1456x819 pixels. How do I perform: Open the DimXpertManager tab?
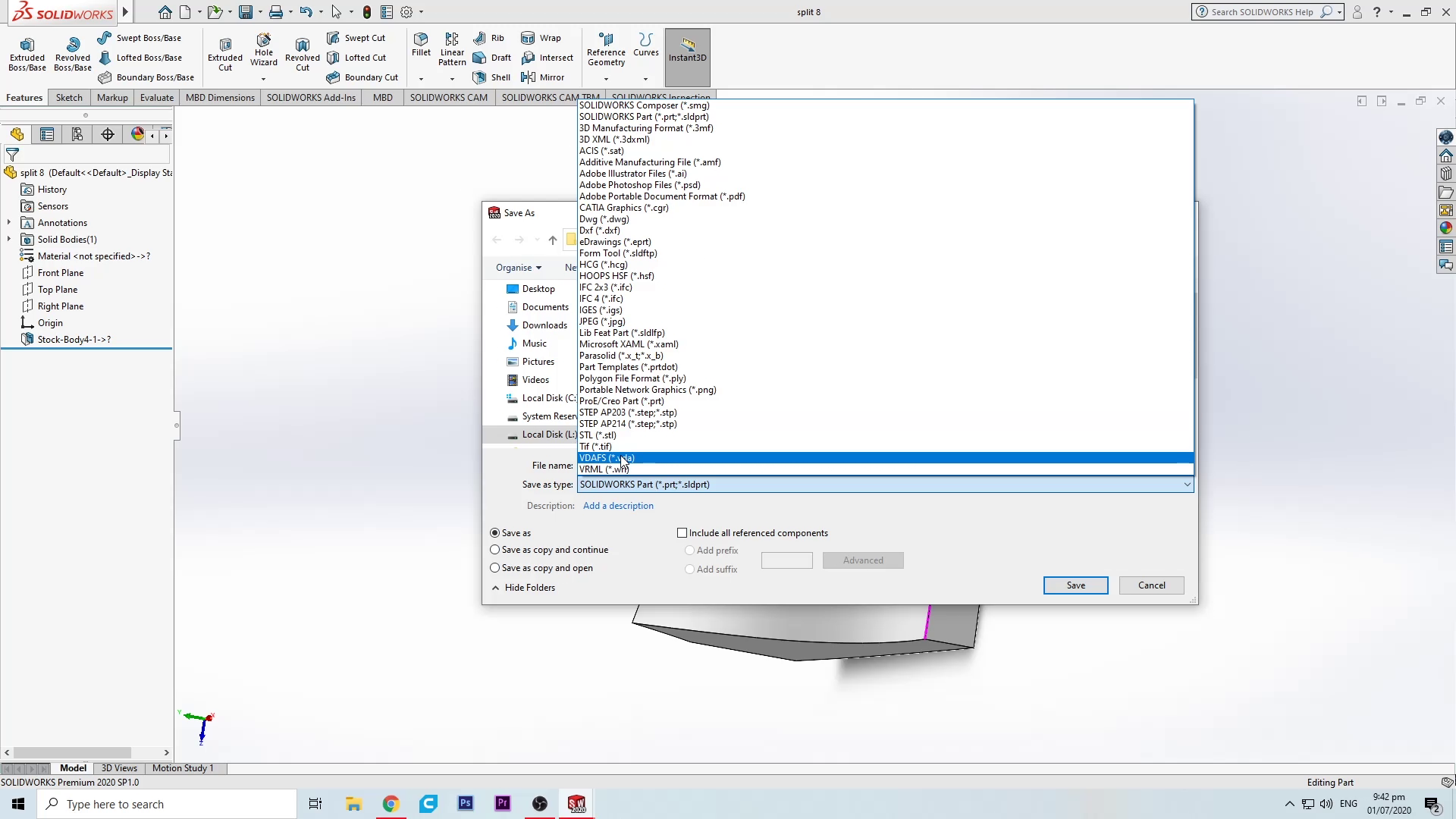tap(108, 134)
